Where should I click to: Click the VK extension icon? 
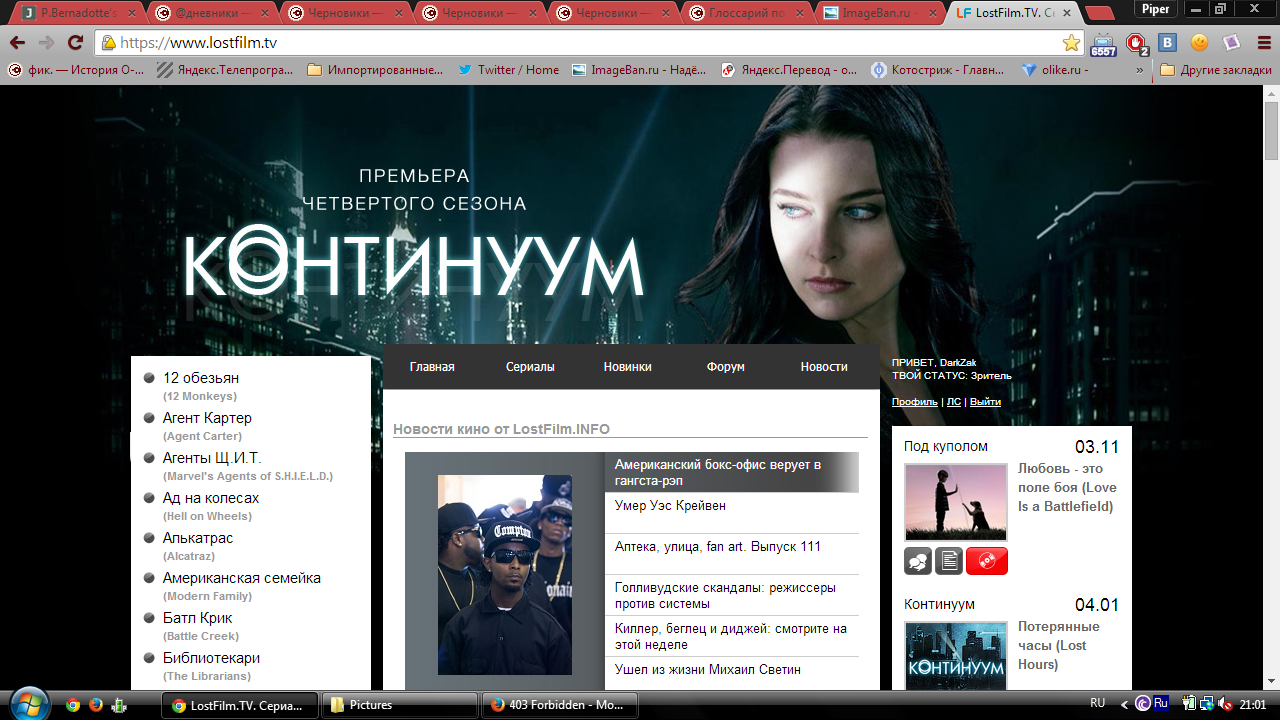click(1167, 43)
